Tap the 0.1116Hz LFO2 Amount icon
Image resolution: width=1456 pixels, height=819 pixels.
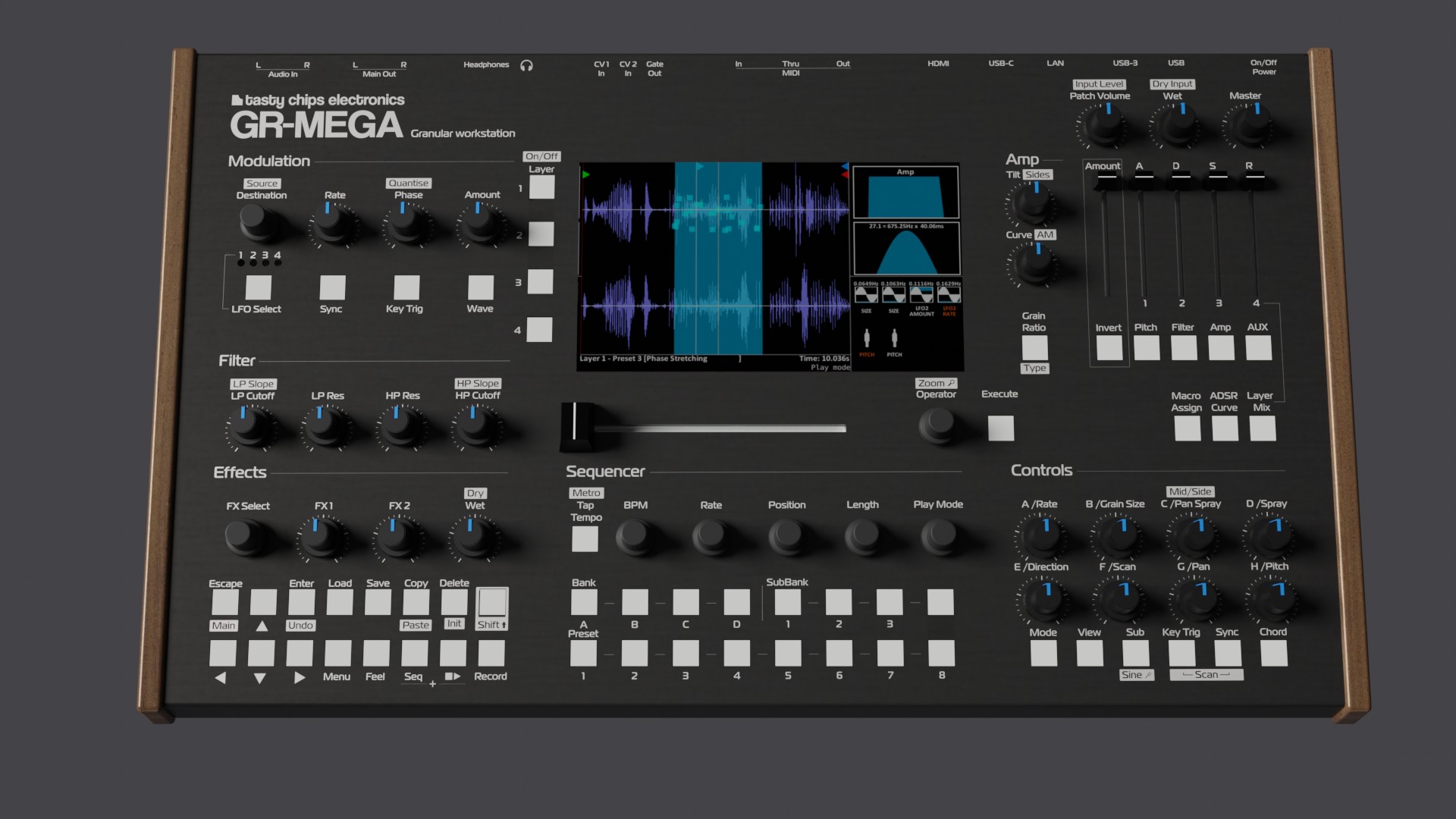(921, 294)
